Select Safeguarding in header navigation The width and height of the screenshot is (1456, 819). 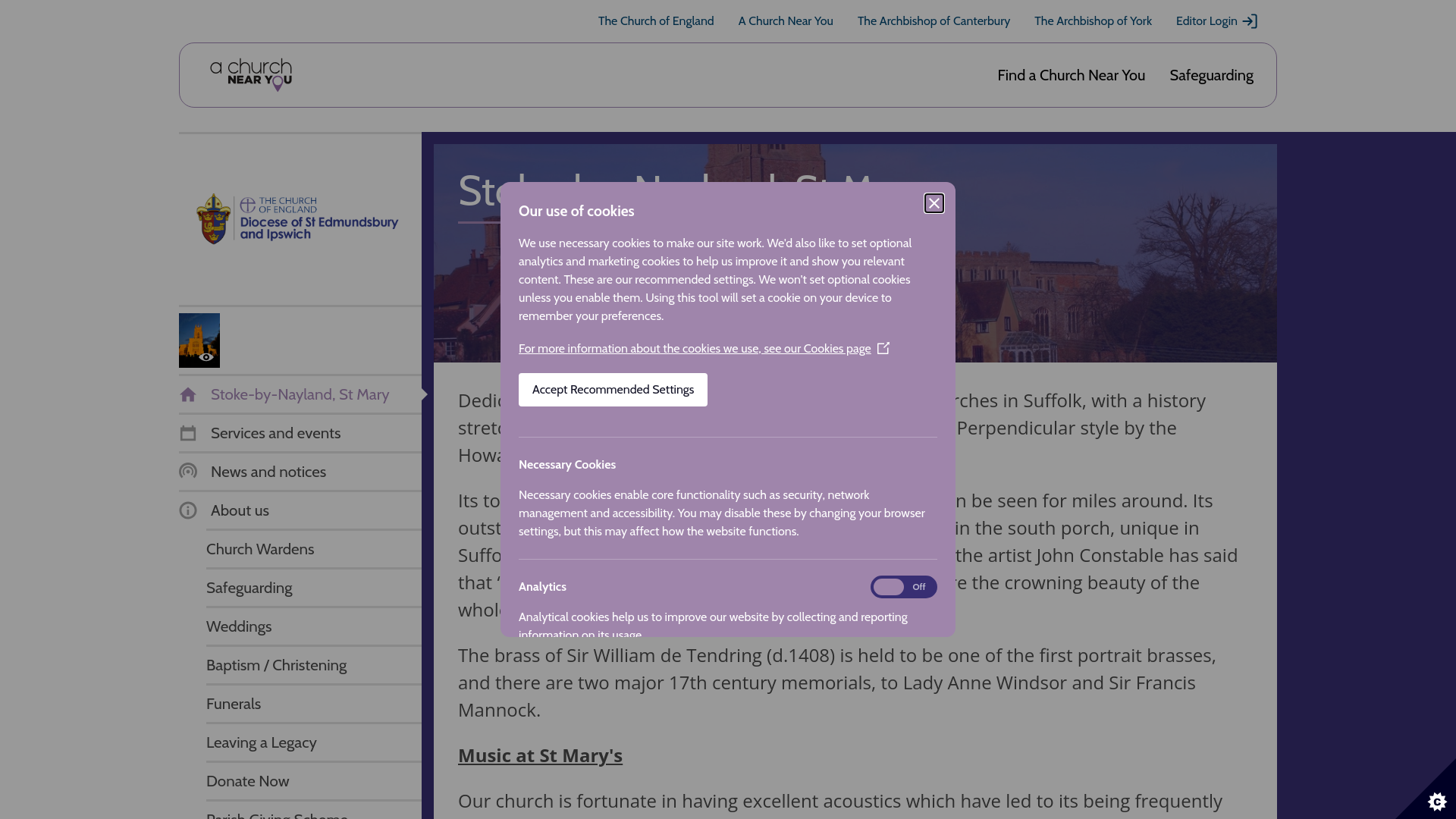click(1211, 75)
